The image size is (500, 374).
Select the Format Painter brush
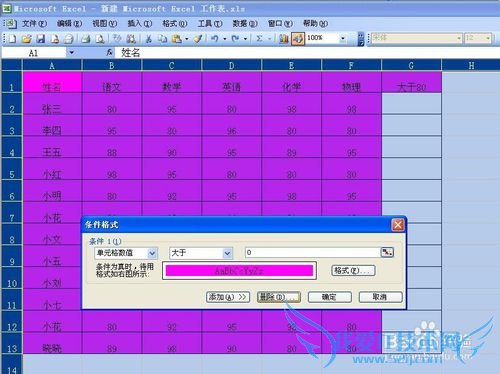click(198, 39)
